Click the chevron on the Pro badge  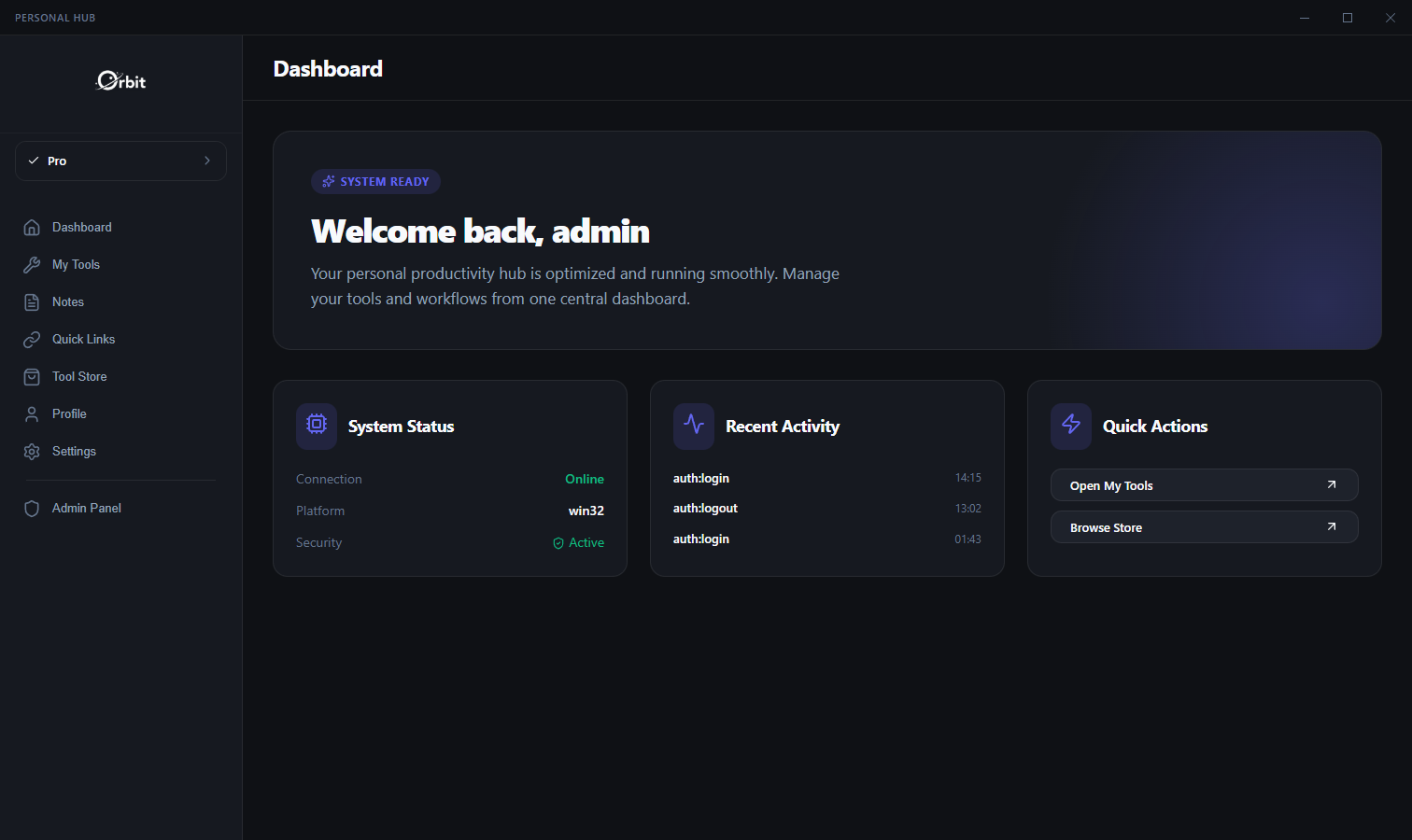(x=206, y=161)
